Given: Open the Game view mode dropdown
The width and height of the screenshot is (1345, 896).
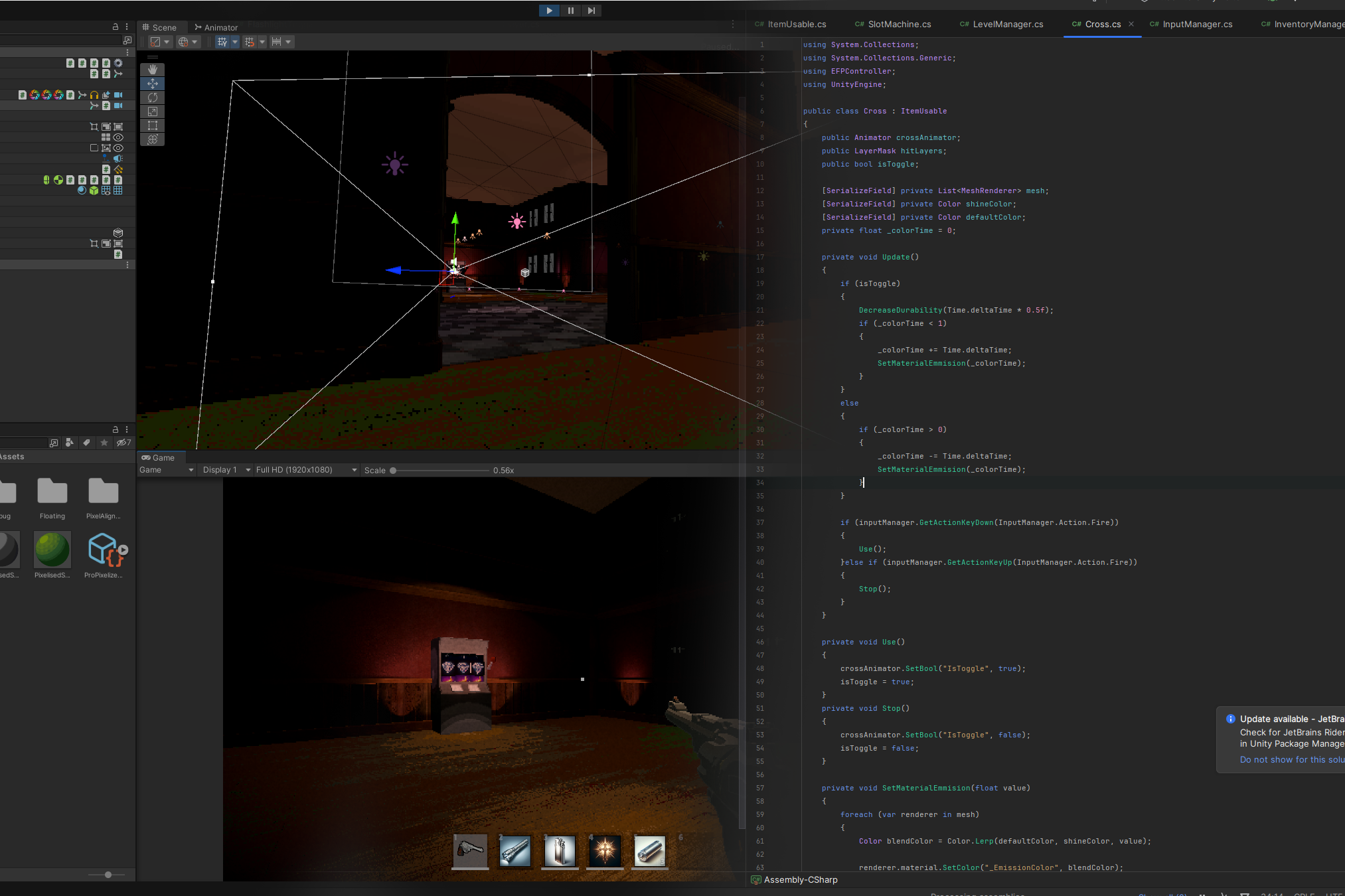Looking at the screenshot, I should coord(166,470).
